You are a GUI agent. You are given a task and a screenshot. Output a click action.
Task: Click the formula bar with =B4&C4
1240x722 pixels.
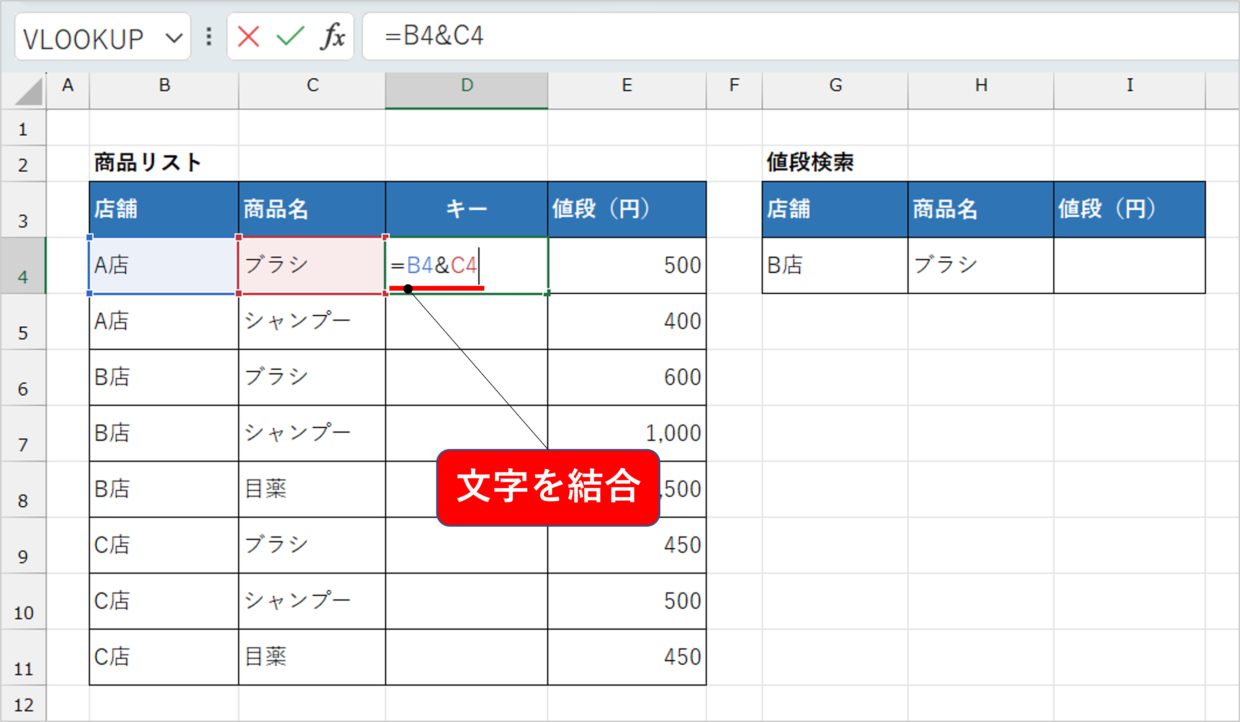(800, 38)
